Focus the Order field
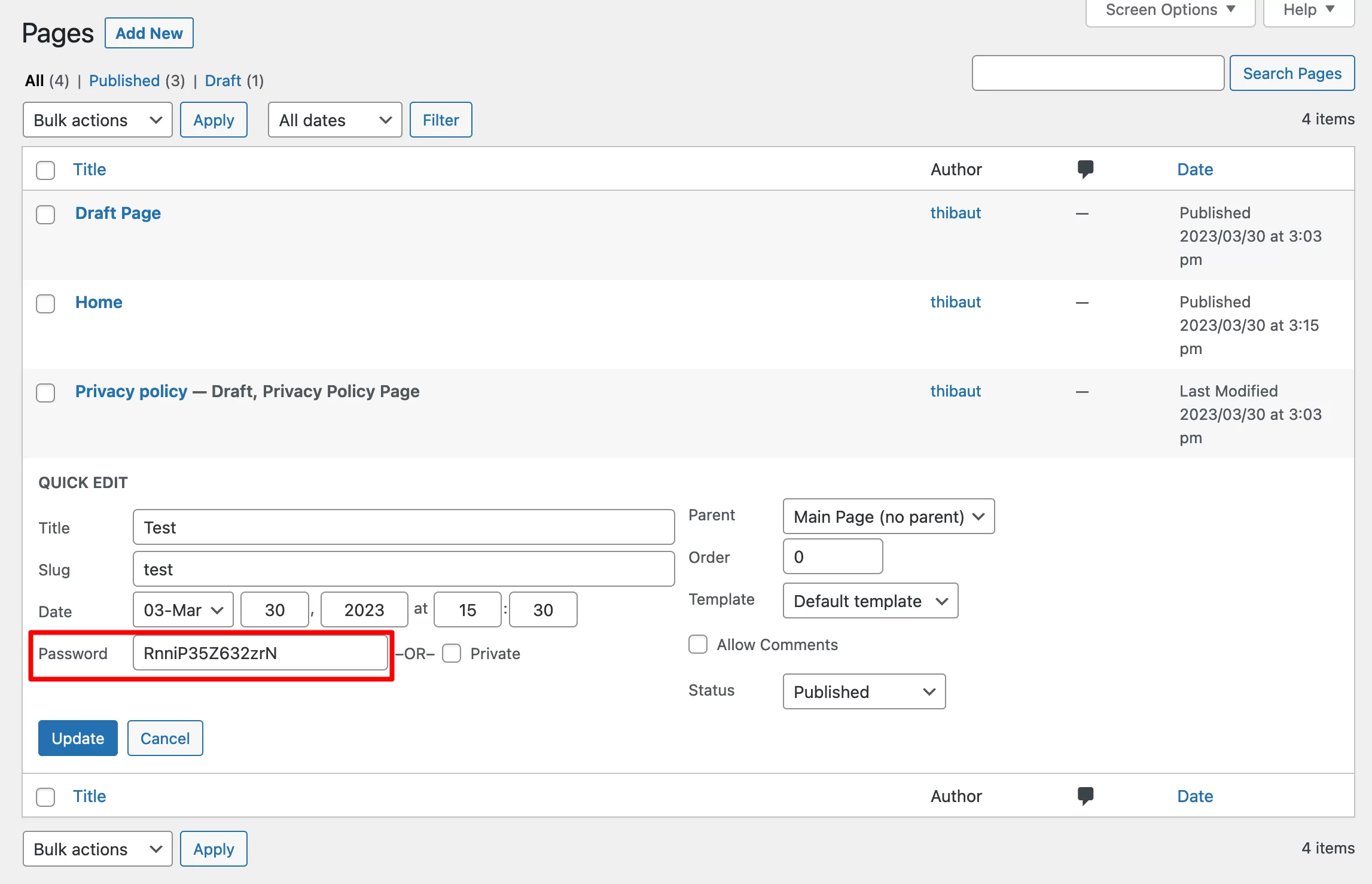The image size is (1372, 884). point(833,556)
